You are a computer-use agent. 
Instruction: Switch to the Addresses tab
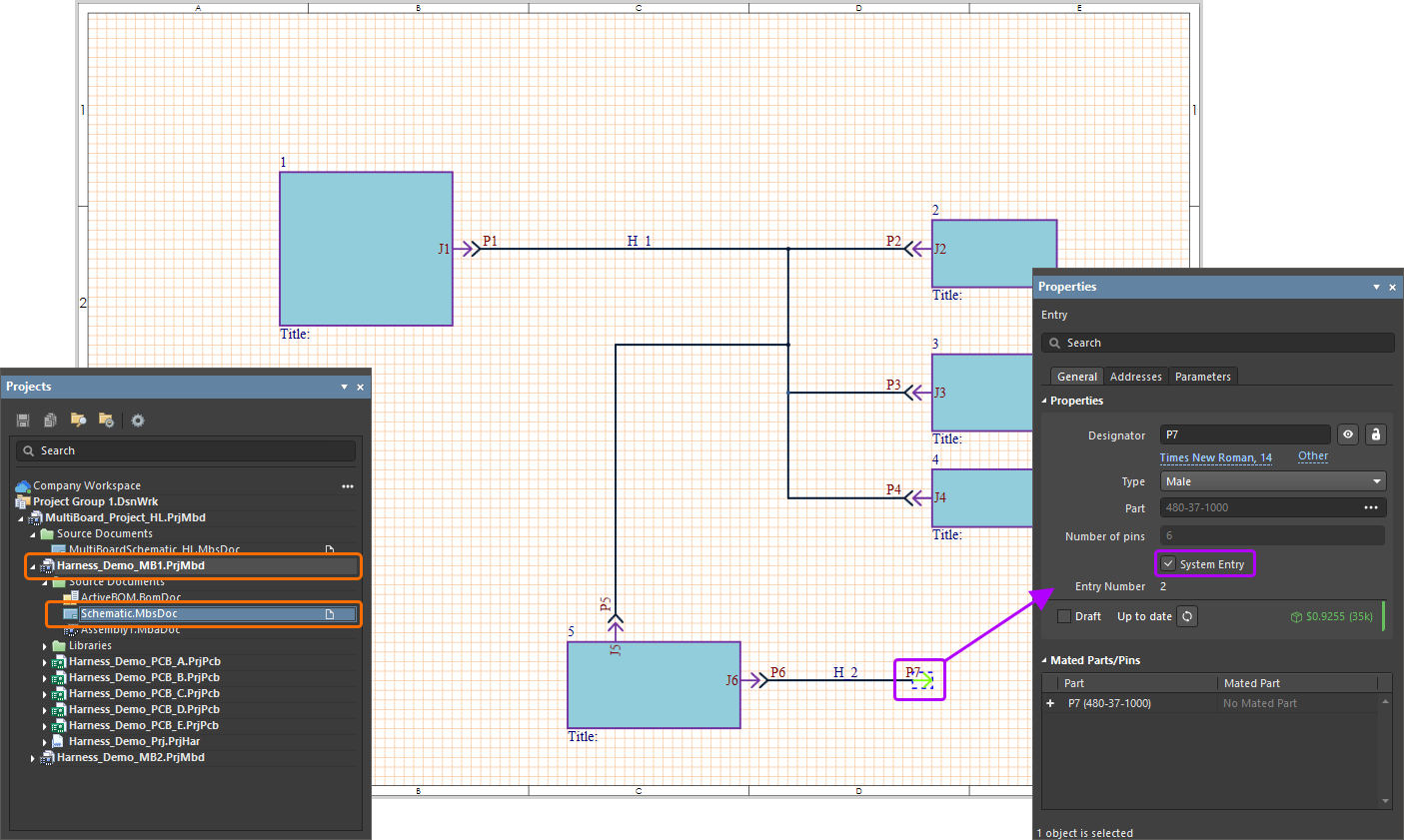[1135, 377]
